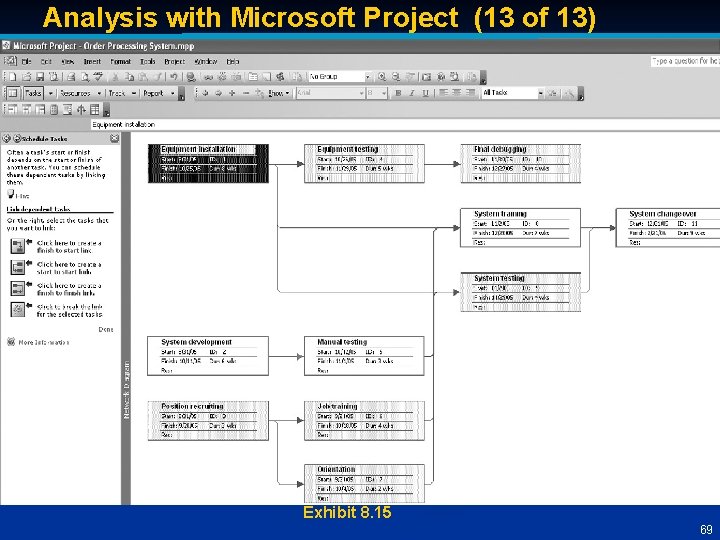Viewport: 720px width, 540px height.
Task: Click the Copy Picture camera icon
Action: coord(427,77)
